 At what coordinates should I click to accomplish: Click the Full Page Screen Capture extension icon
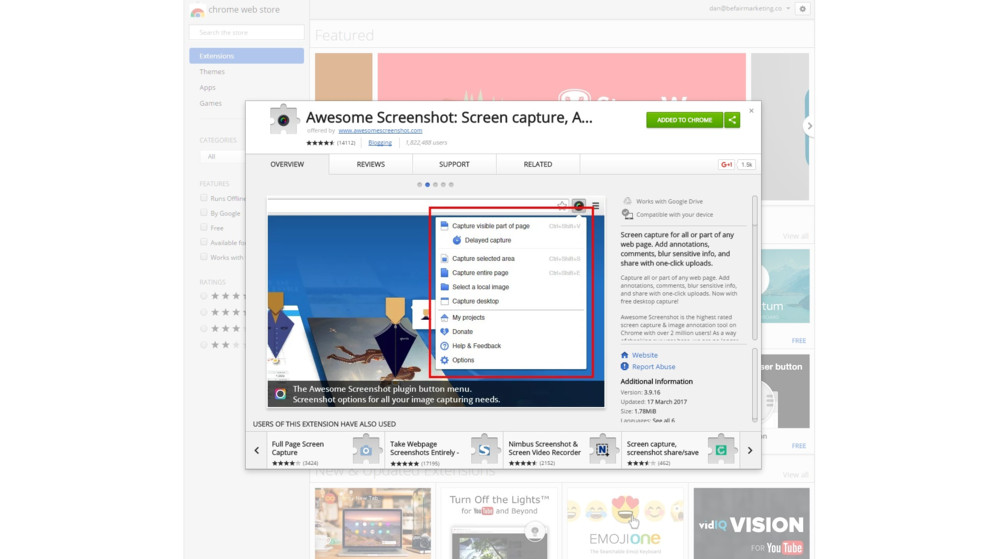pos(366,450)
